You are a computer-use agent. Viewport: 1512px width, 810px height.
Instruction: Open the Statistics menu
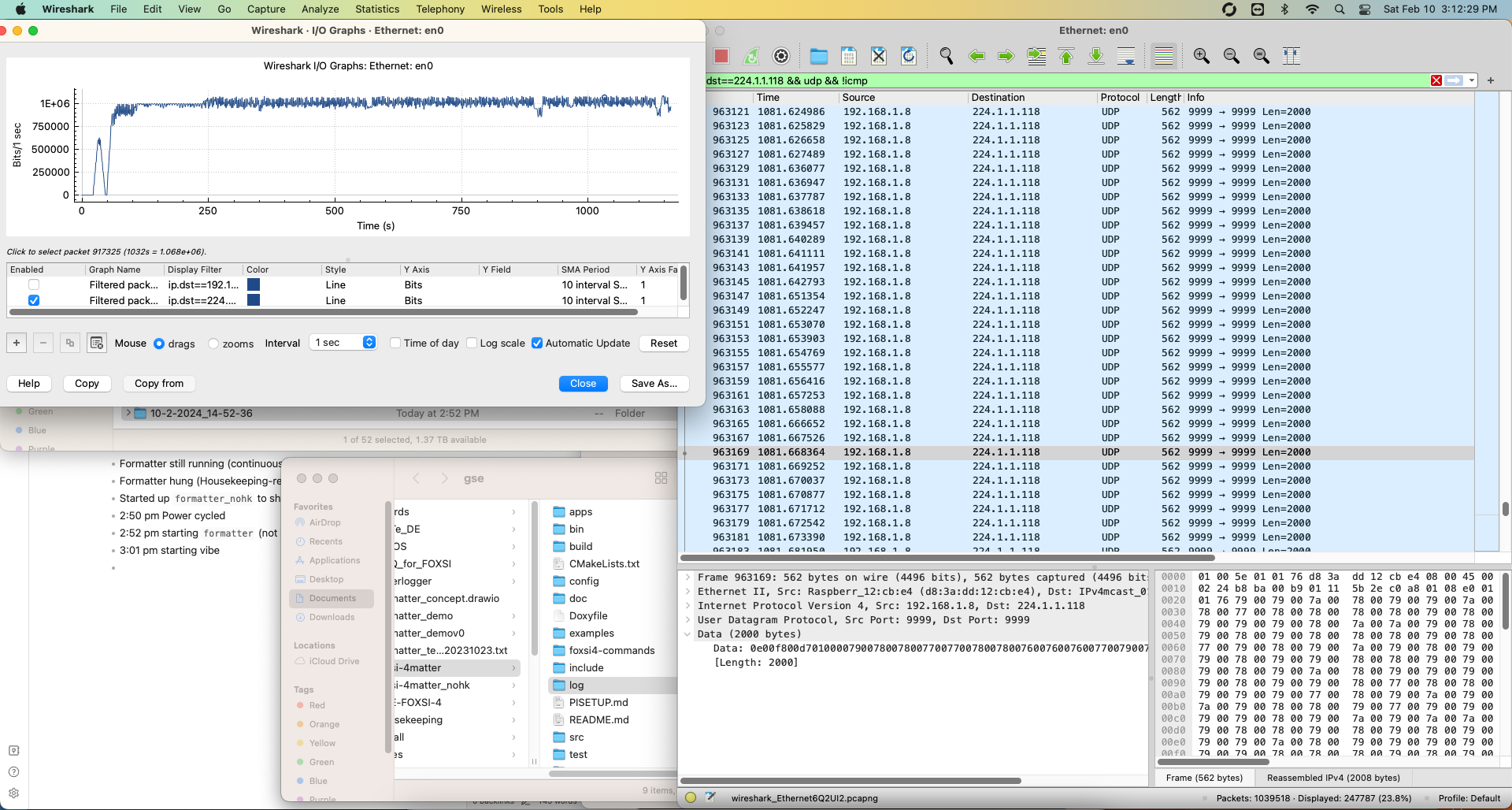point(377,9)
